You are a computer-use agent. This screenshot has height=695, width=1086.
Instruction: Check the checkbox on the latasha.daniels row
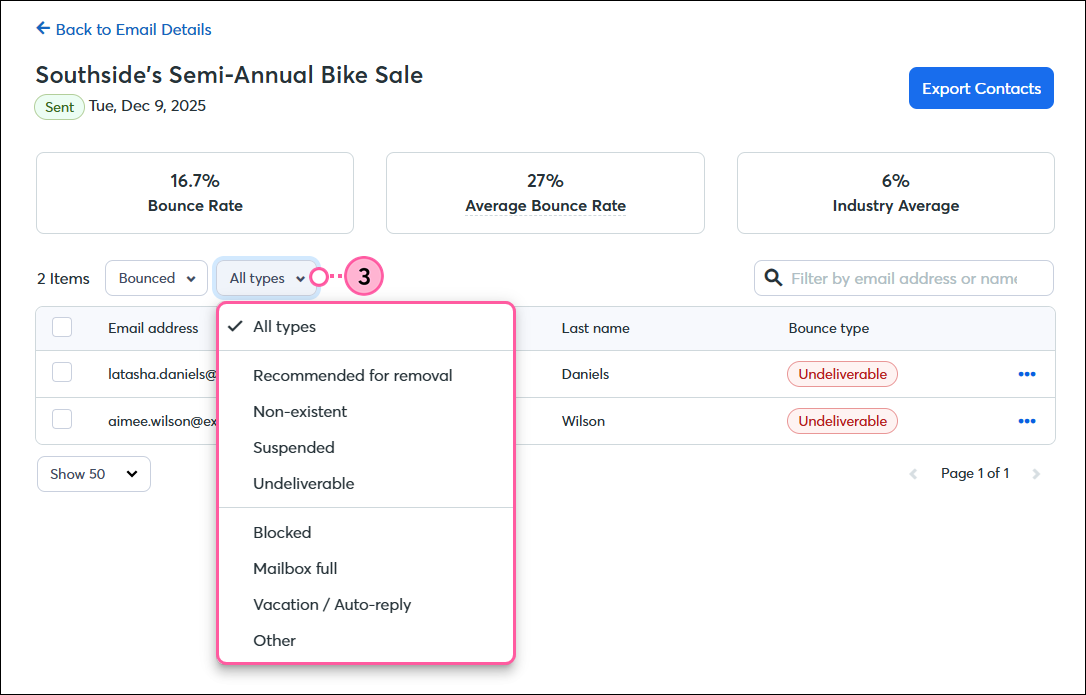(62, 371)
